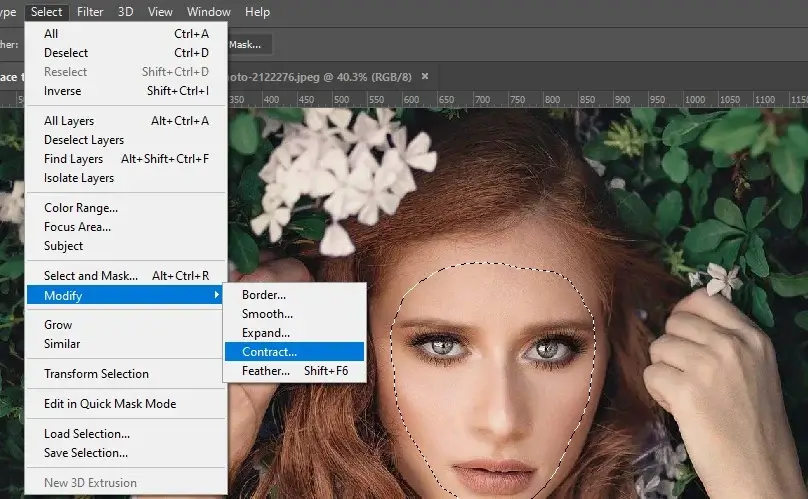Image resolution: width=808 pixels, height=499 pixels.
Task: Open the Filter menu
Action: coord(90,11)
